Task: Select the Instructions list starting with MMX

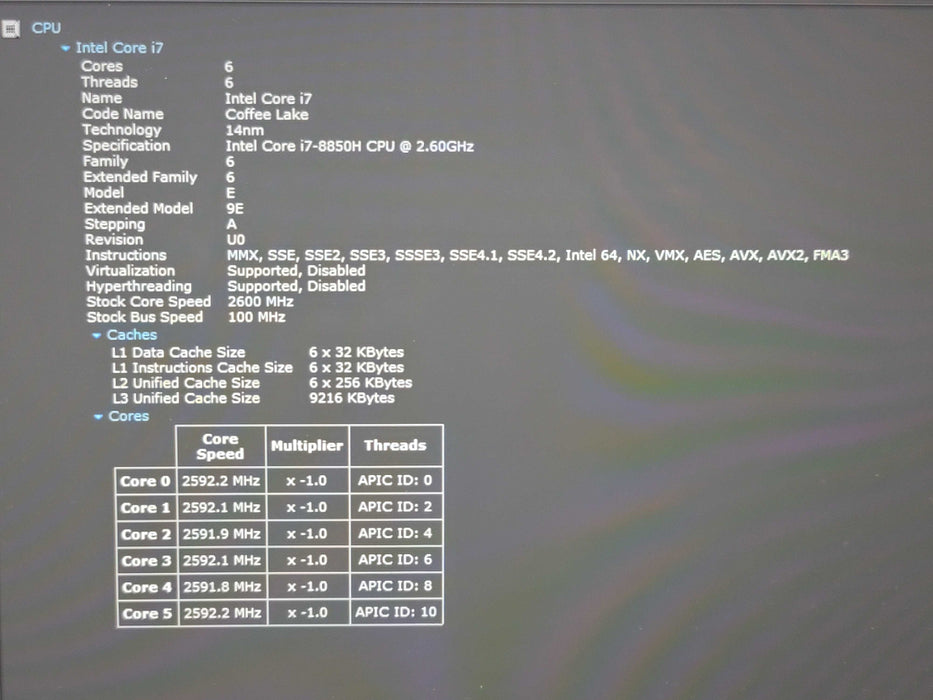Action: [x=538, y=255]
